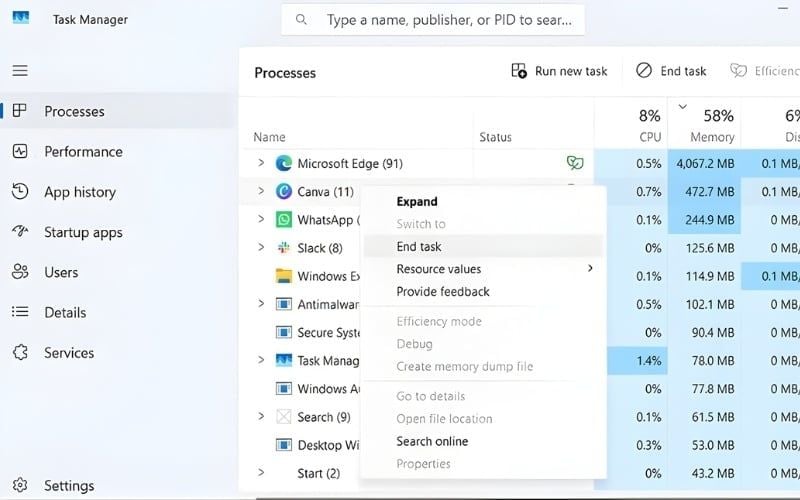This screenshot has height=500, width=800.
Task: Click the Antimalware process icon
Action: [284, 304]
